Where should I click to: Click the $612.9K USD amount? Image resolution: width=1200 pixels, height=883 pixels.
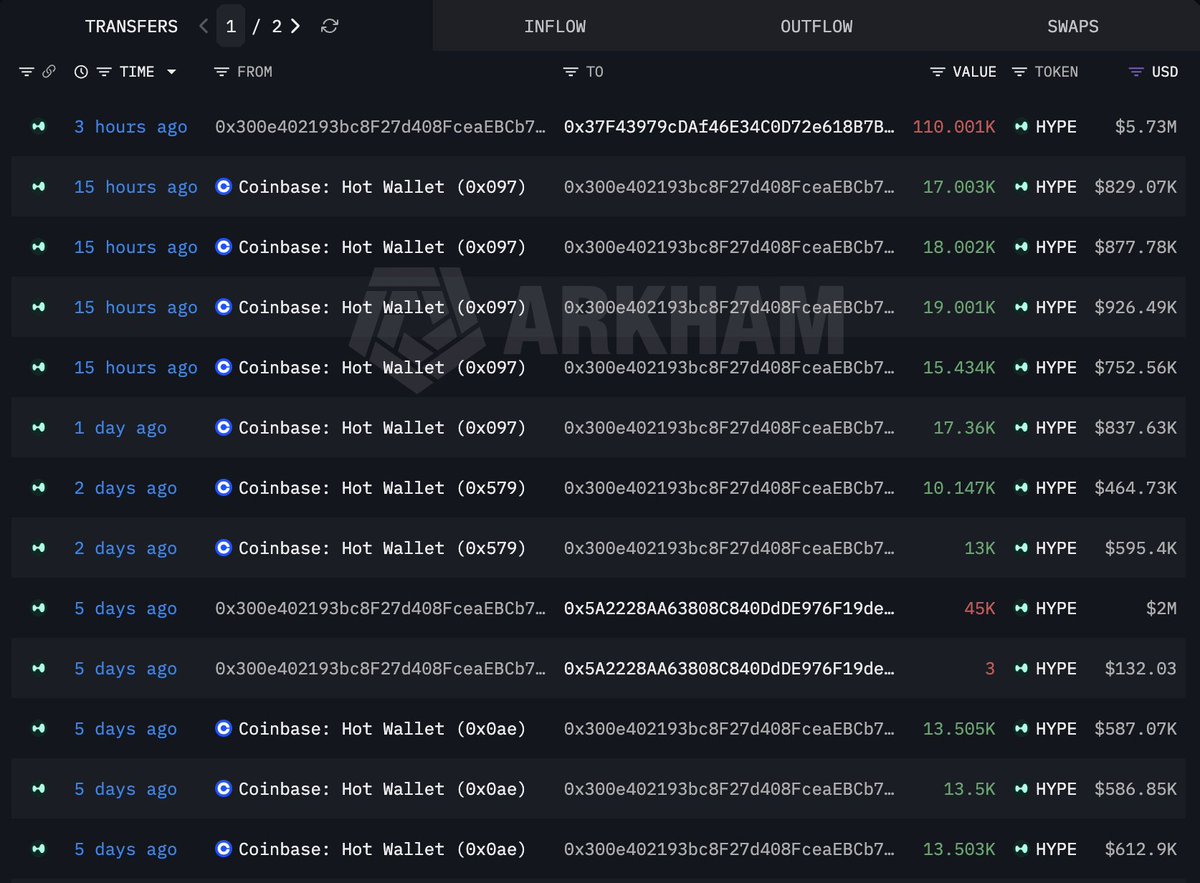tap(1141, 849)
